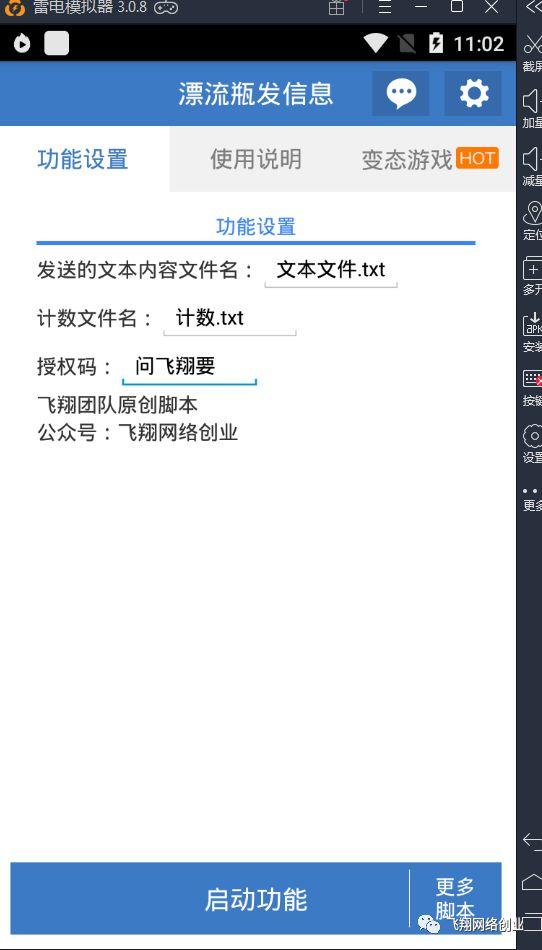Click the 更多脚本 button
The height and width of the screenshot is (950, 542).
[455, 899]
